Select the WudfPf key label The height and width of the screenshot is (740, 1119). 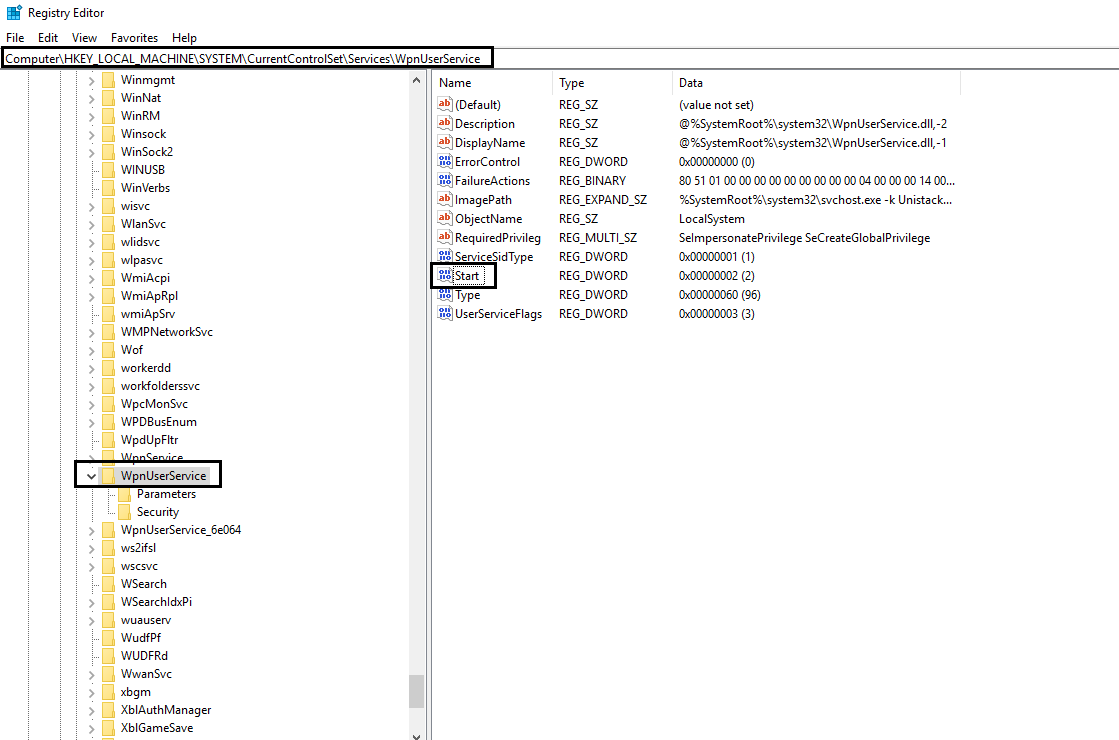pyautogui.click(x=141, y=638)
